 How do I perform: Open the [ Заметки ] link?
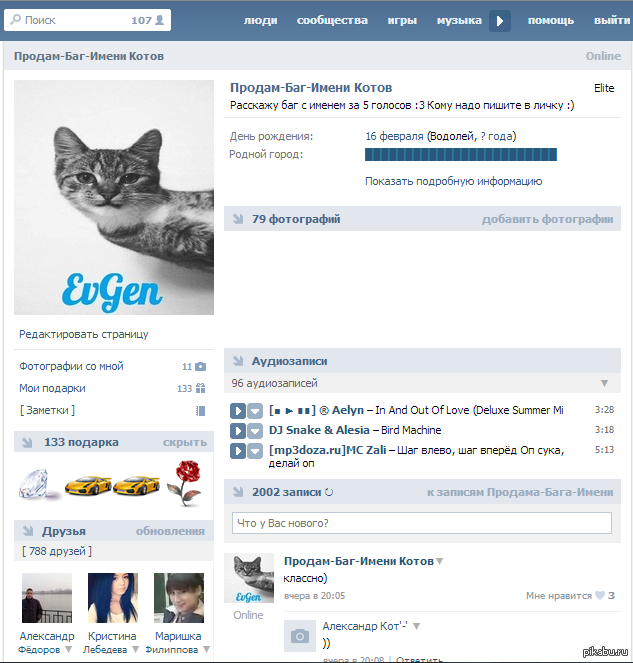pyautogui.click(x=47, y=410)
